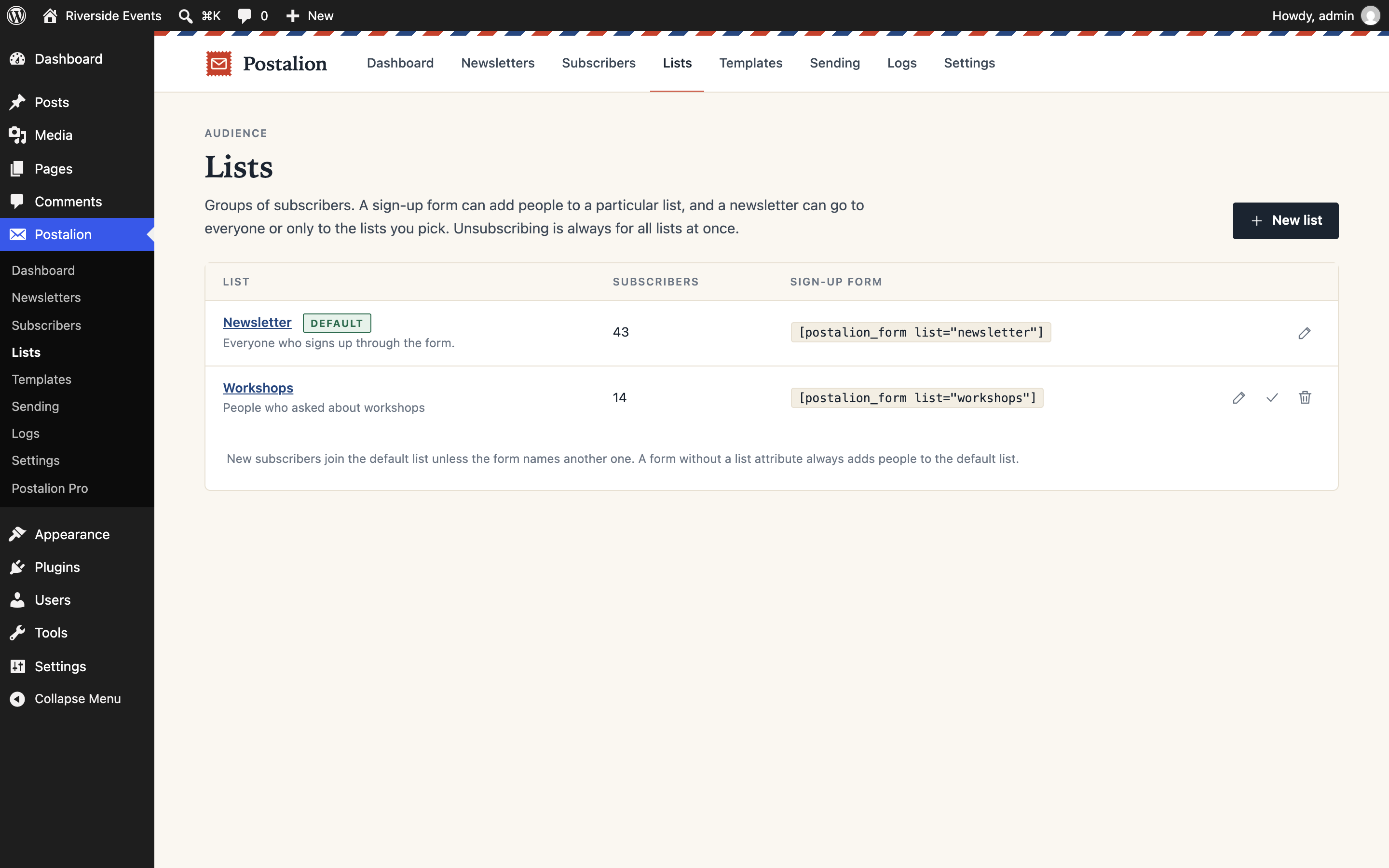Open Users in WordPress sidebar
This screenshot has width=1389, height=868.
pos(77,600)
